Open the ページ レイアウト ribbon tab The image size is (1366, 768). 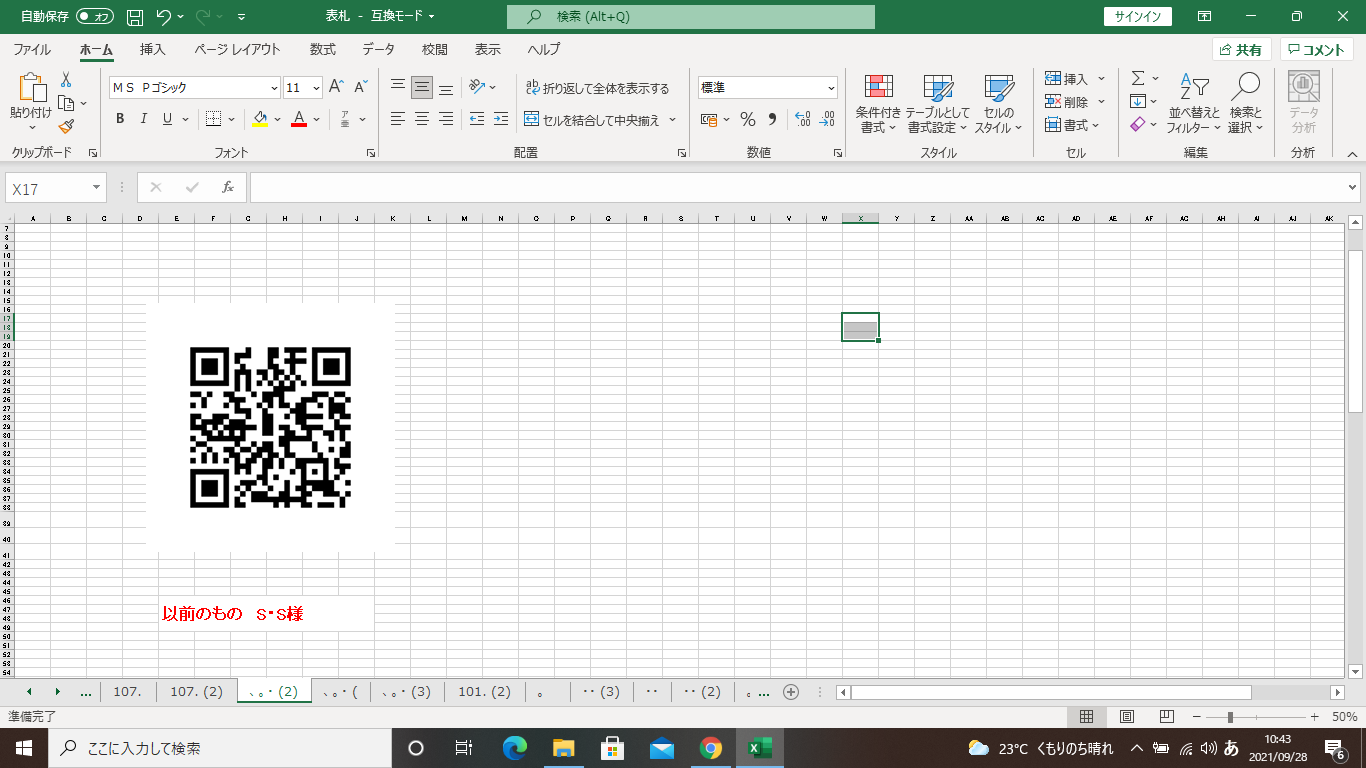click(x=237, y=49)
